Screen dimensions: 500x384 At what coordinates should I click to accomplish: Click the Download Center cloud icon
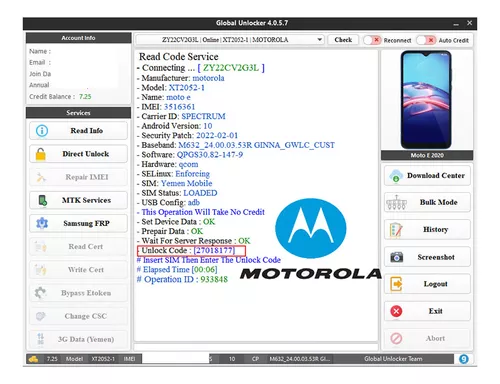(x=396, y=175)
